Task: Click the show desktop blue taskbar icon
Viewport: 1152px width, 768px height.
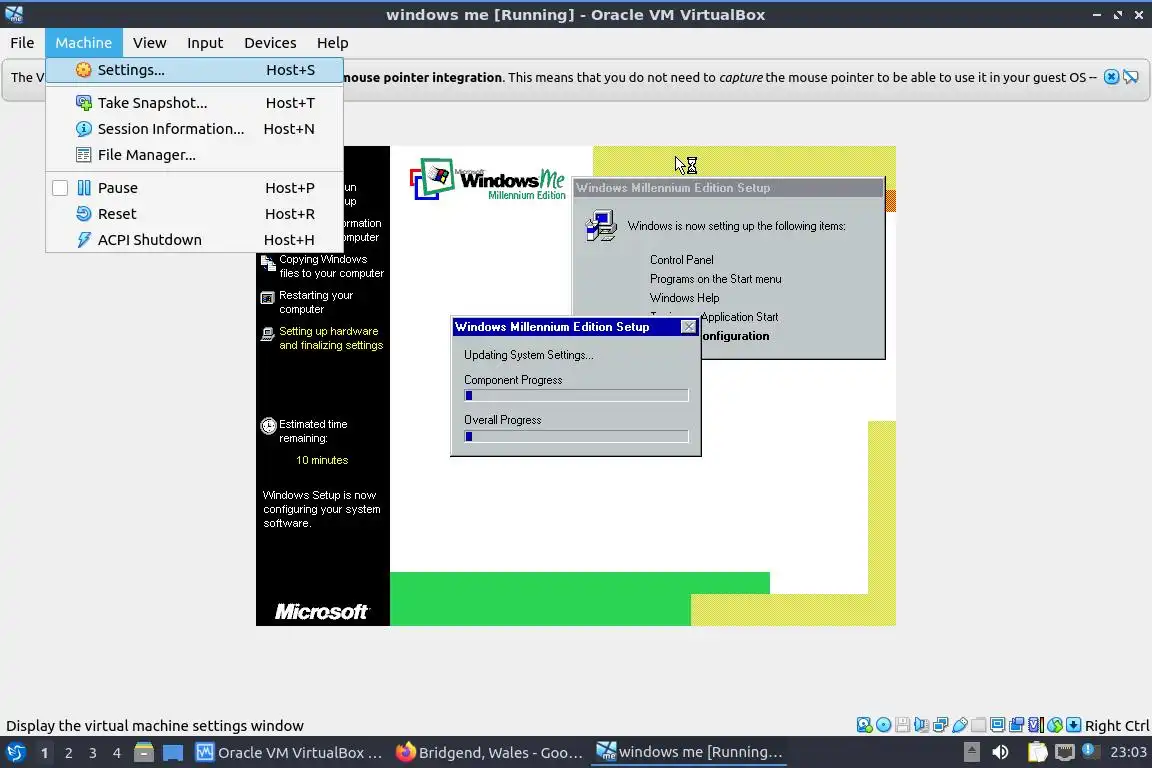Action: coord(173,753)
